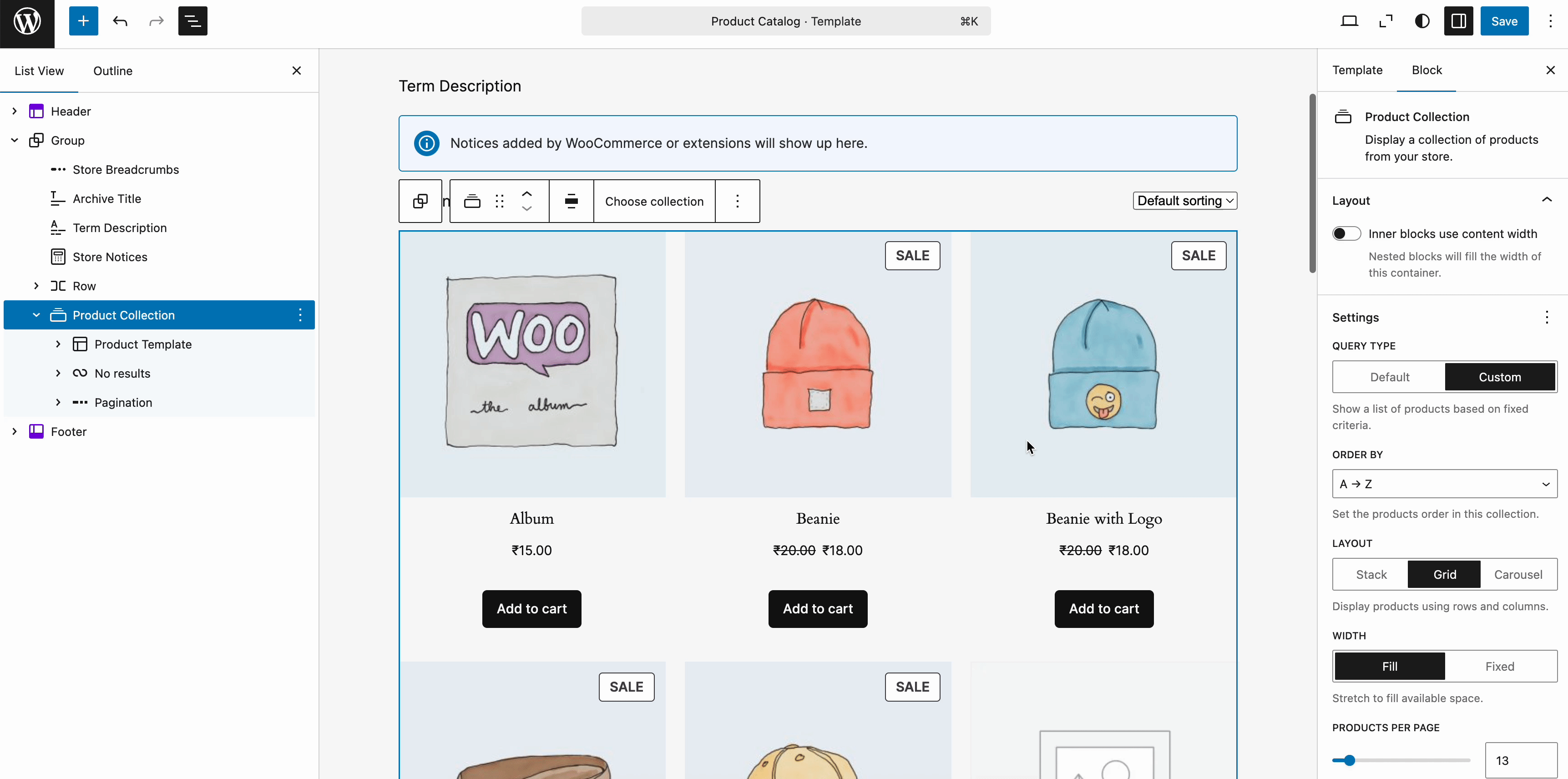1568x779 pixels.
Task: Open the top bar options kebab menu
Action: (x=1550, y=21)
